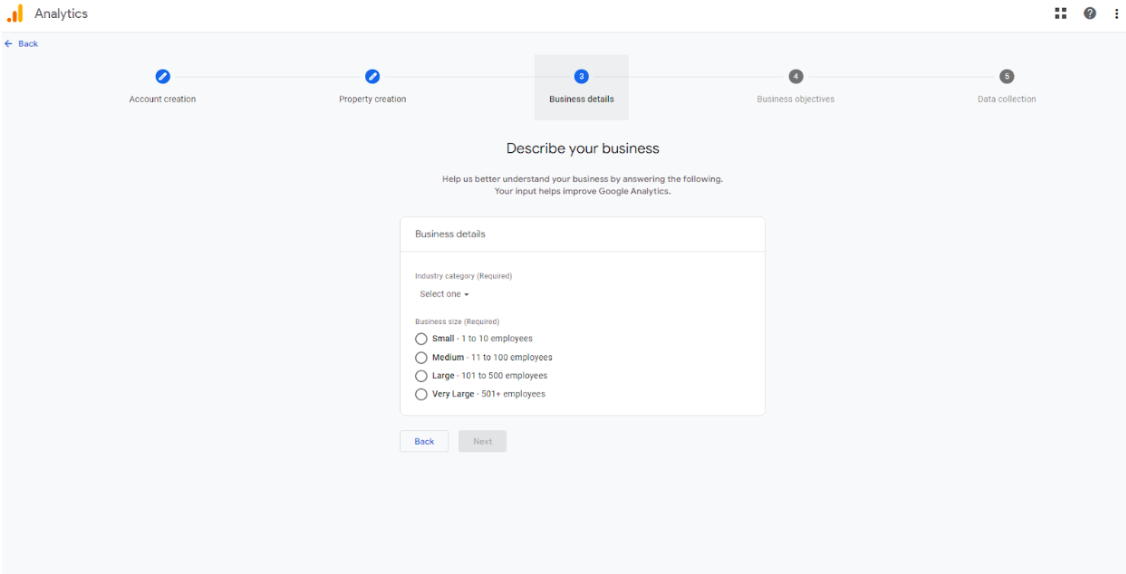This screenshot has height=574, width=1126.
Task: Go to the Business objectives step label
Action: click(795, 99)
